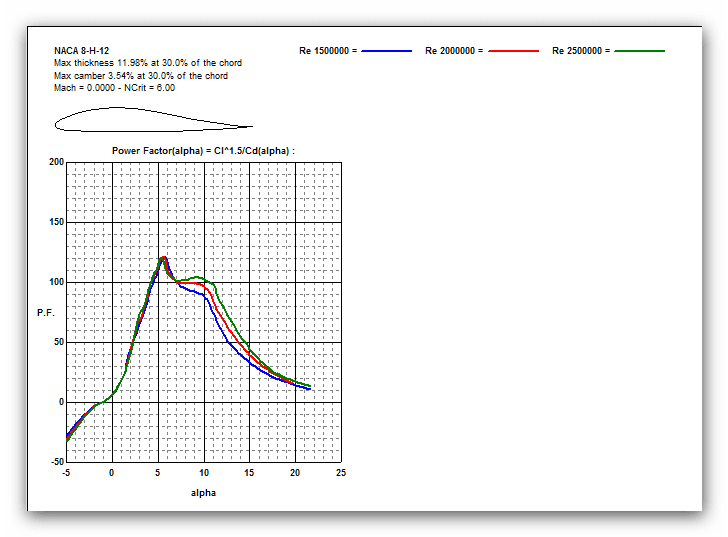Click the -5 tick on the x-axis

tap(66, 473)
